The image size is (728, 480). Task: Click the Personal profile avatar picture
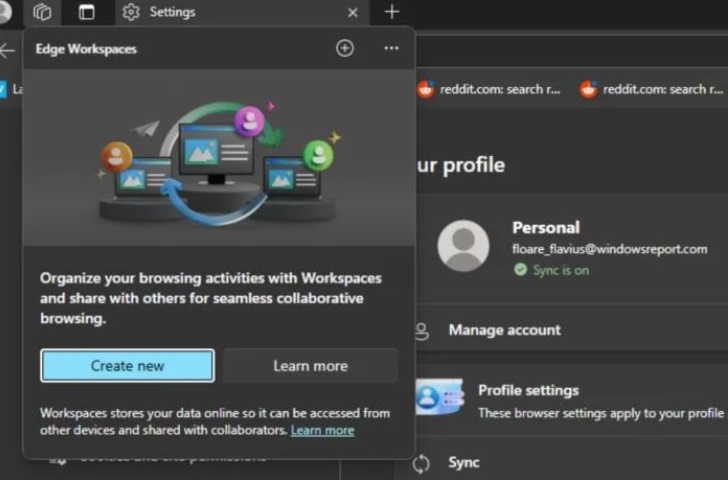(x=463, y=246)
